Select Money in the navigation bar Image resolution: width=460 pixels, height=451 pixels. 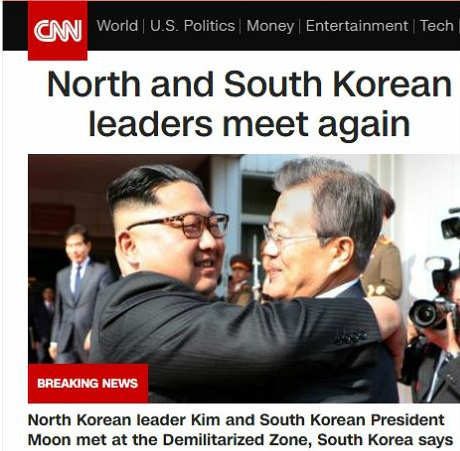tap(270, 26)
